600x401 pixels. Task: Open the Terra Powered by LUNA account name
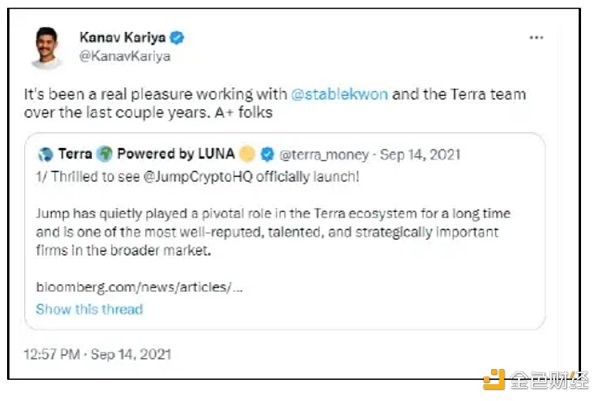(x=172, y=154)
